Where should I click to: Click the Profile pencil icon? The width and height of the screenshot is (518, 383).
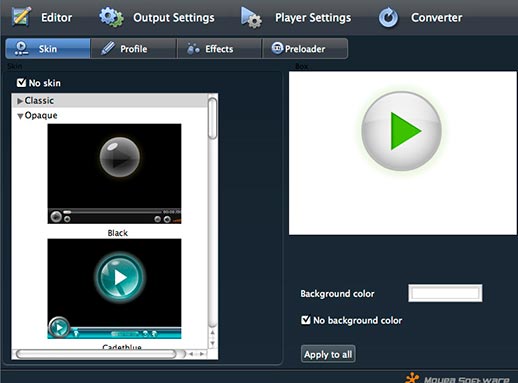click(x=108, y=49)
